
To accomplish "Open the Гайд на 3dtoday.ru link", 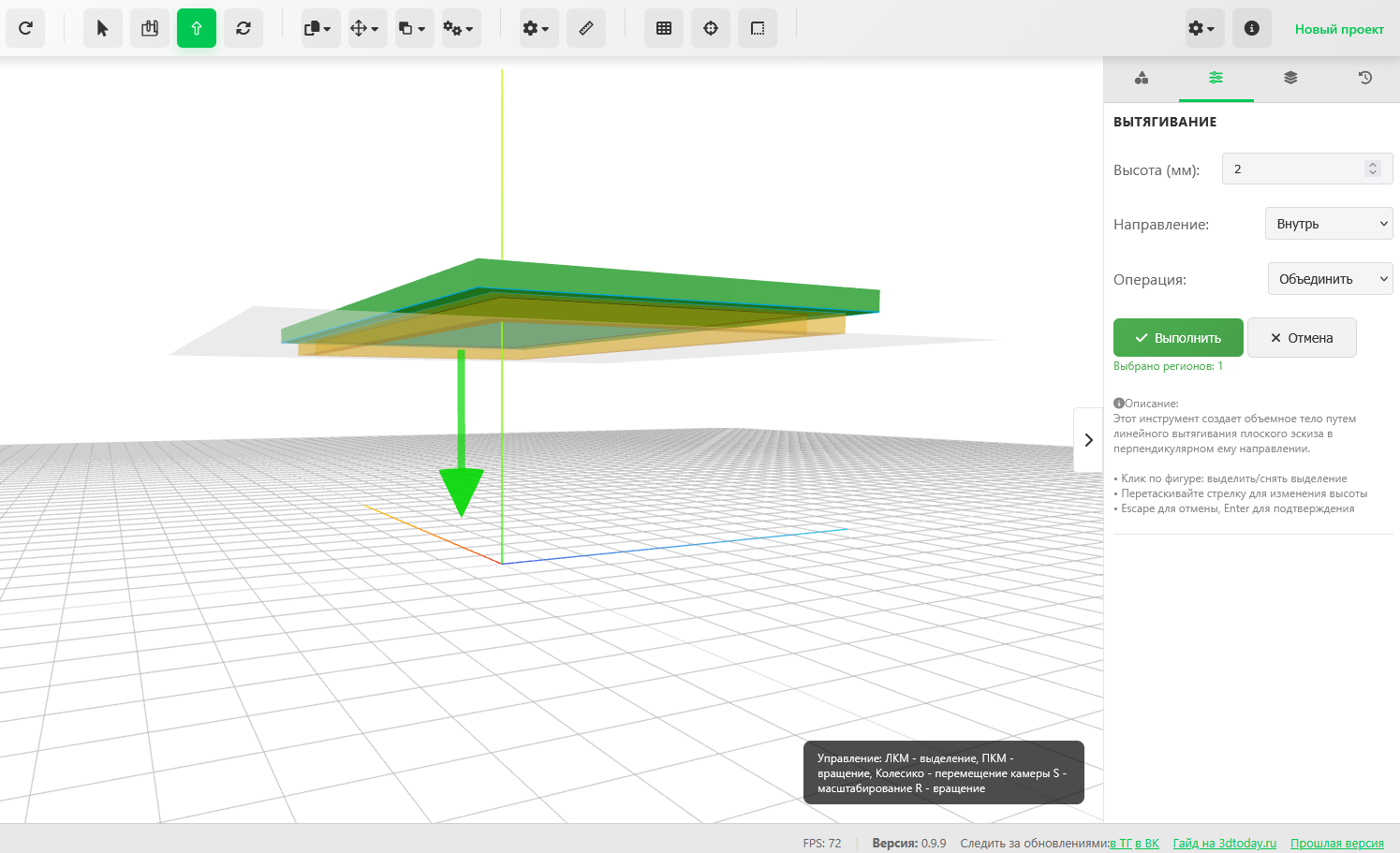I will (1224, 844).
